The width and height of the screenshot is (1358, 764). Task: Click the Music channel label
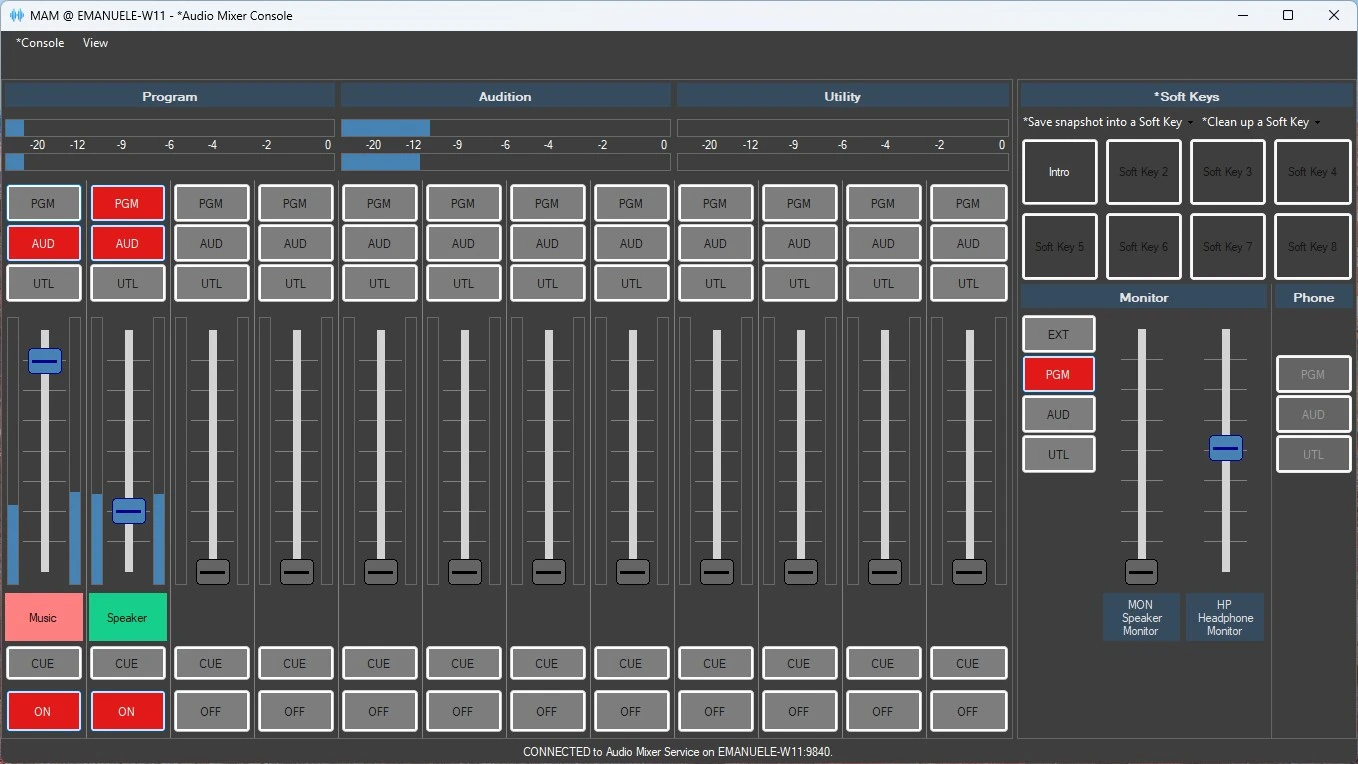(x=43, y=617)
